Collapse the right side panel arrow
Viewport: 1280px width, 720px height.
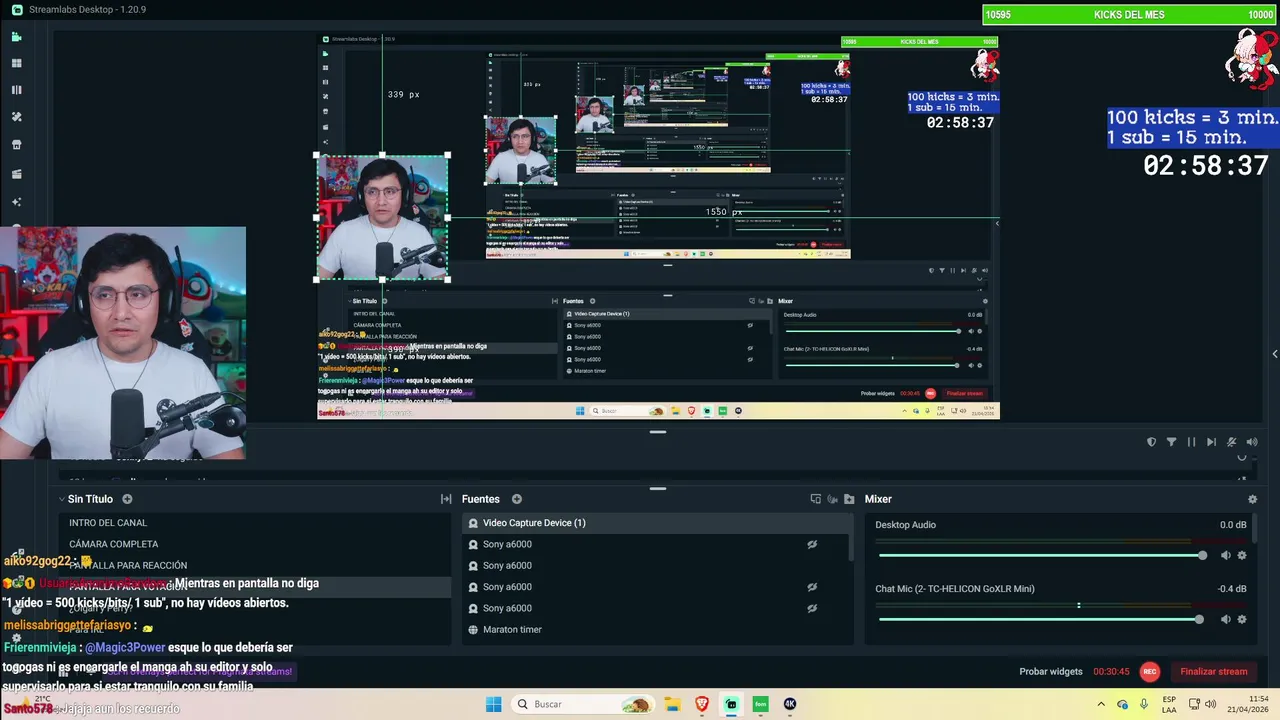point(1274,354)
